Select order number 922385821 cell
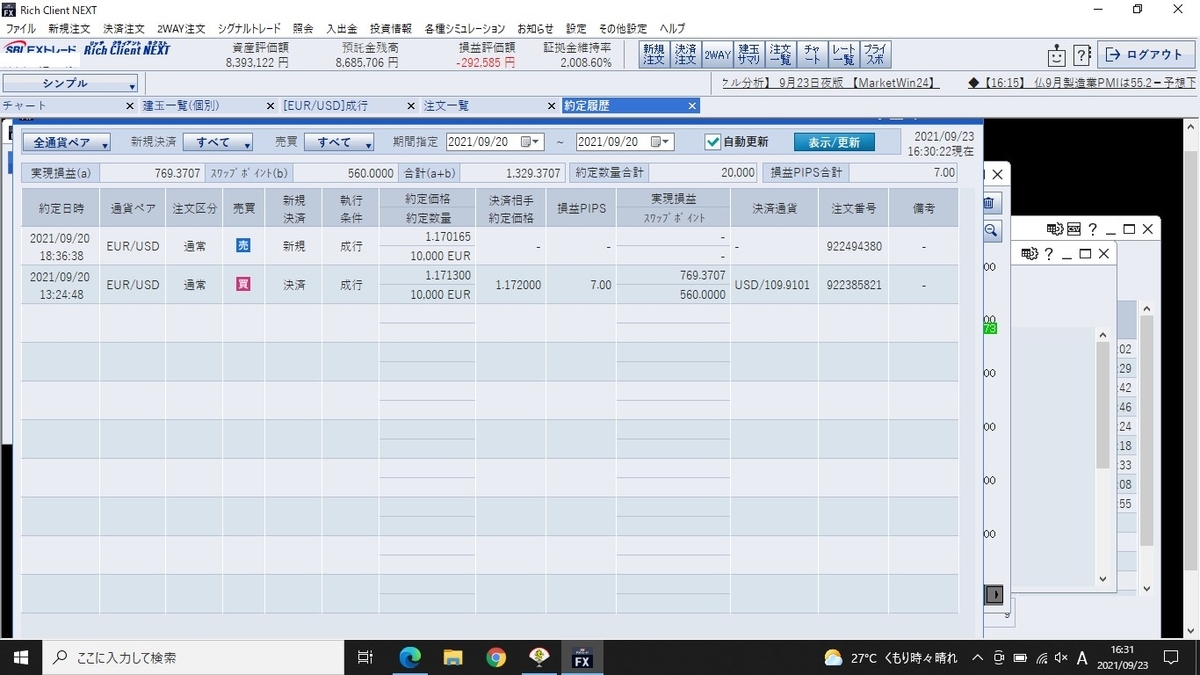The width and height of the screenshot is (1200, 675). tap(854, 285)
